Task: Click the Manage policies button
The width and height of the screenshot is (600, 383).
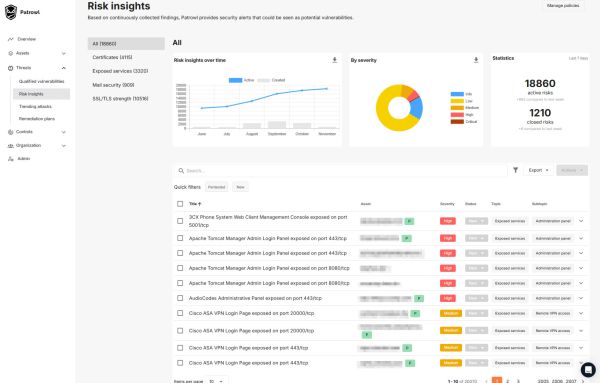Action: [x=563, y=6]
